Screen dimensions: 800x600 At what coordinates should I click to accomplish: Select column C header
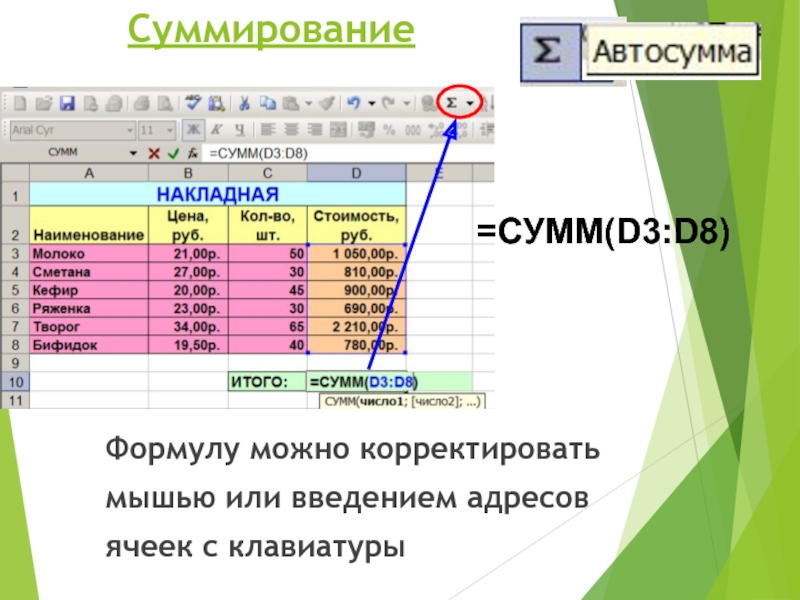[267, 173]
